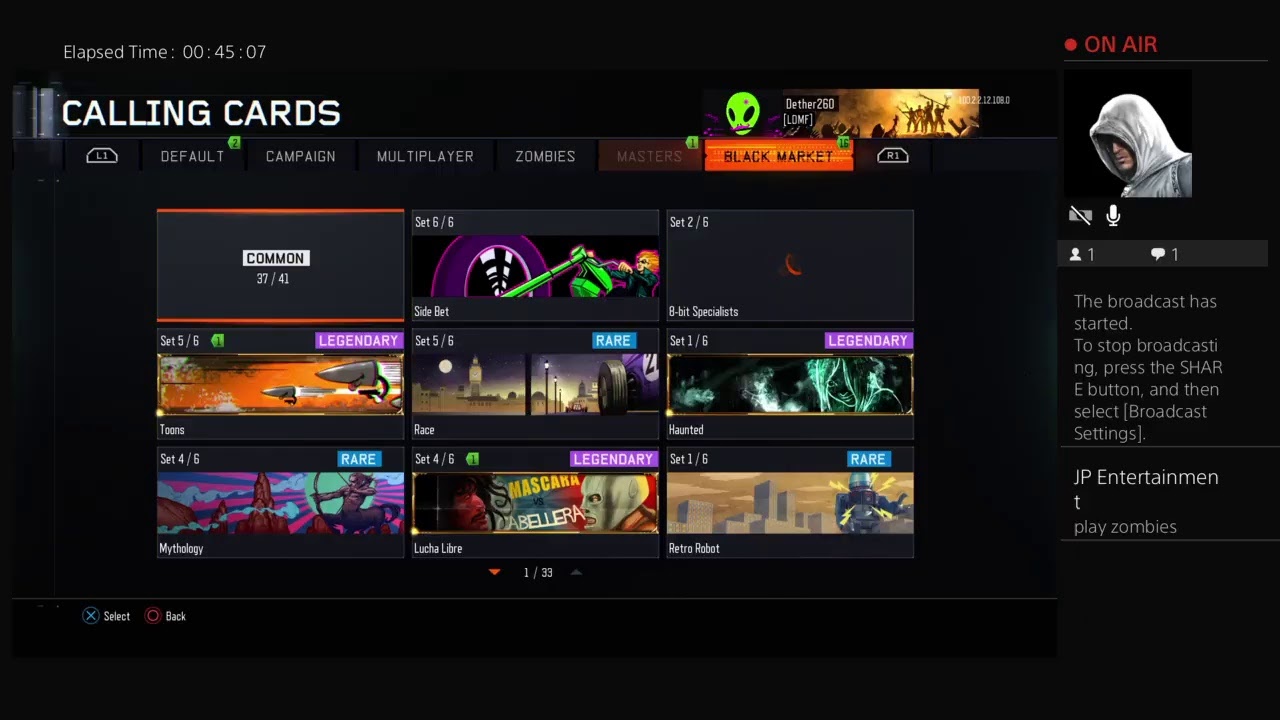This screenshot has width=1280, height=720.
Task: Click the Rare label on Race
Action: [x=613, y=341]
